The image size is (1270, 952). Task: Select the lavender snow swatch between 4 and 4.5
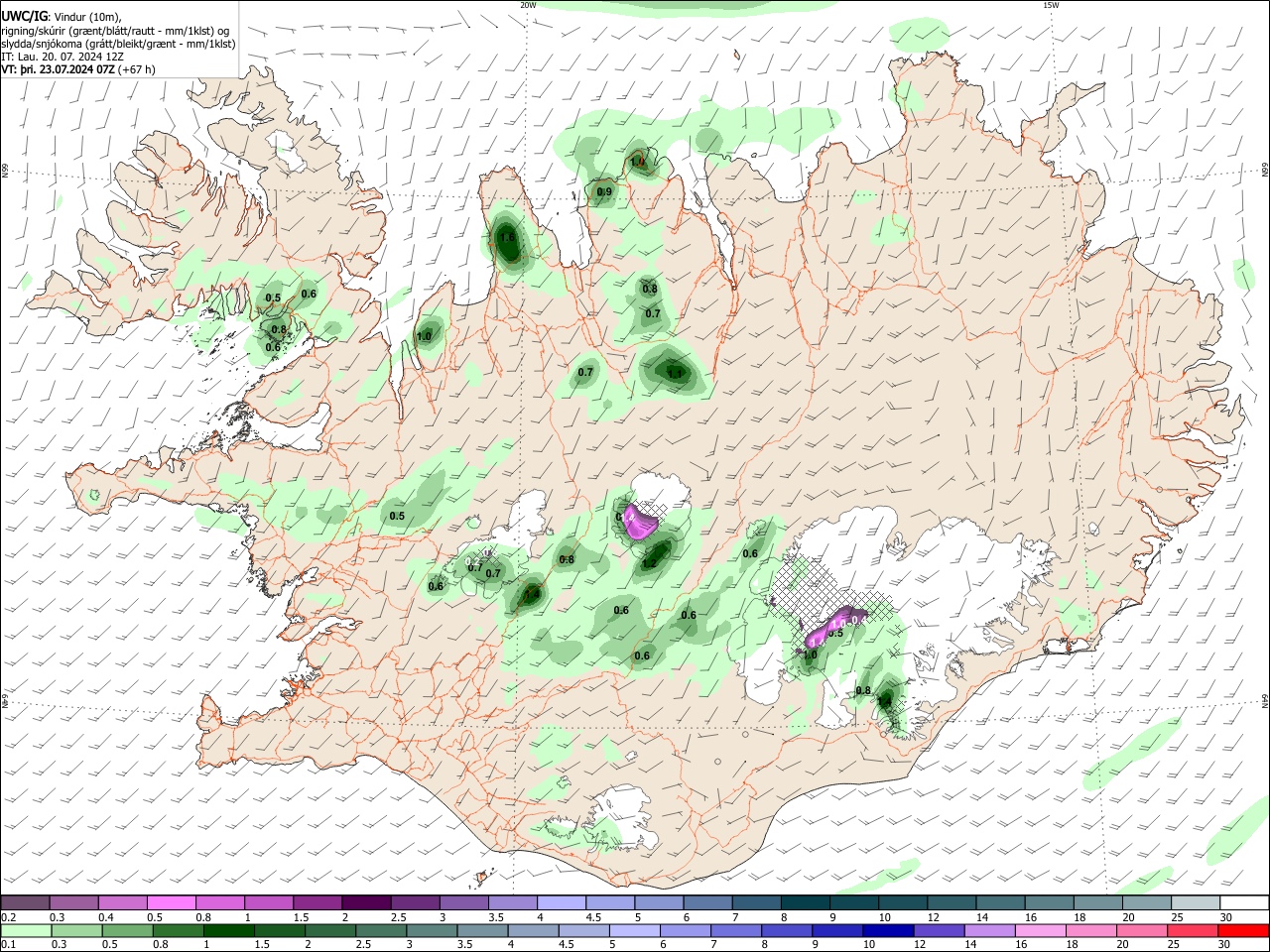click(561, 902)
